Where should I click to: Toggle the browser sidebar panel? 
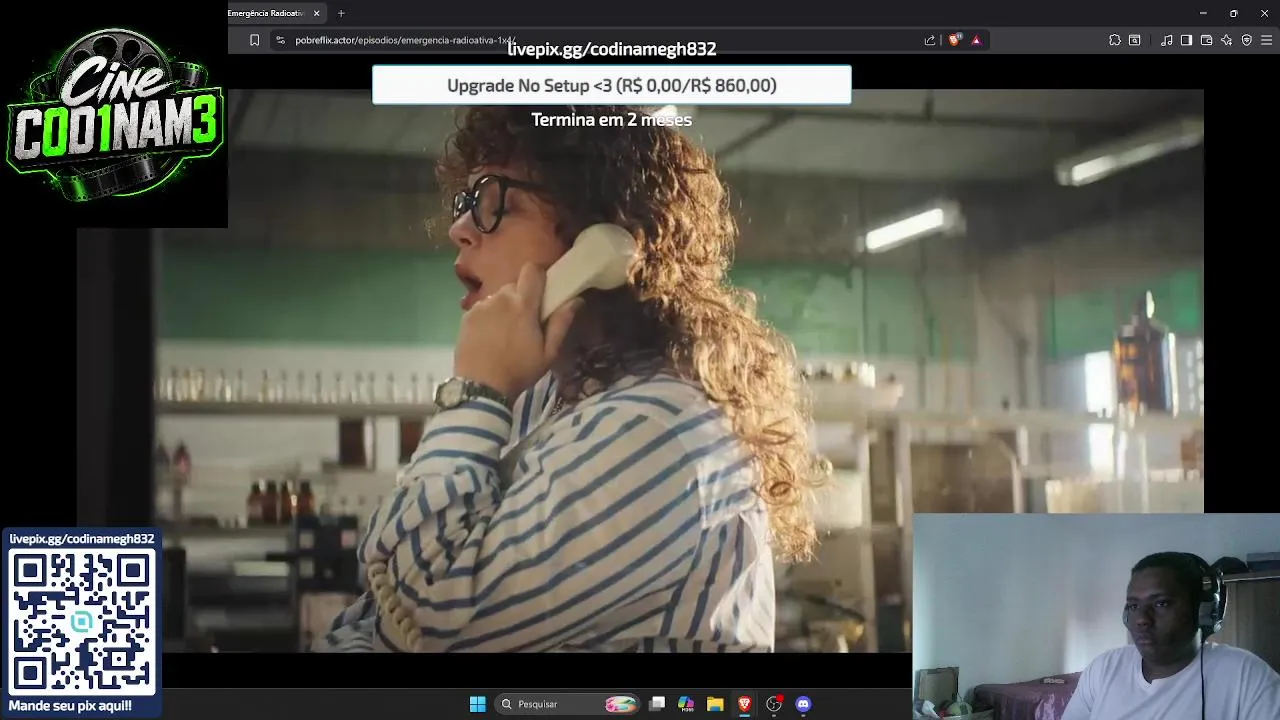click(1186, 40)
